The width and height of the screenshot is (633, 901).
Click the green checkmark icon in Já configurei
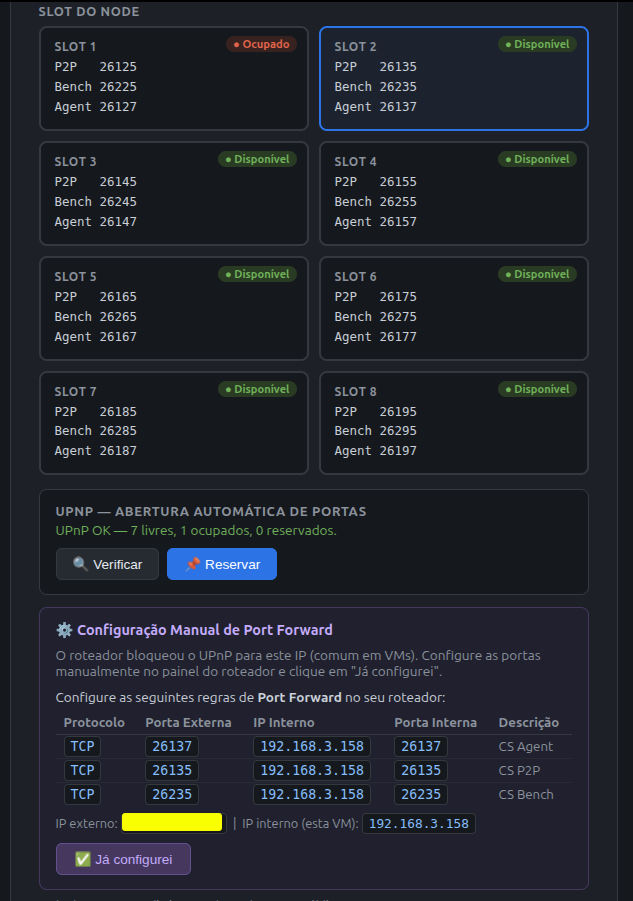83,859
